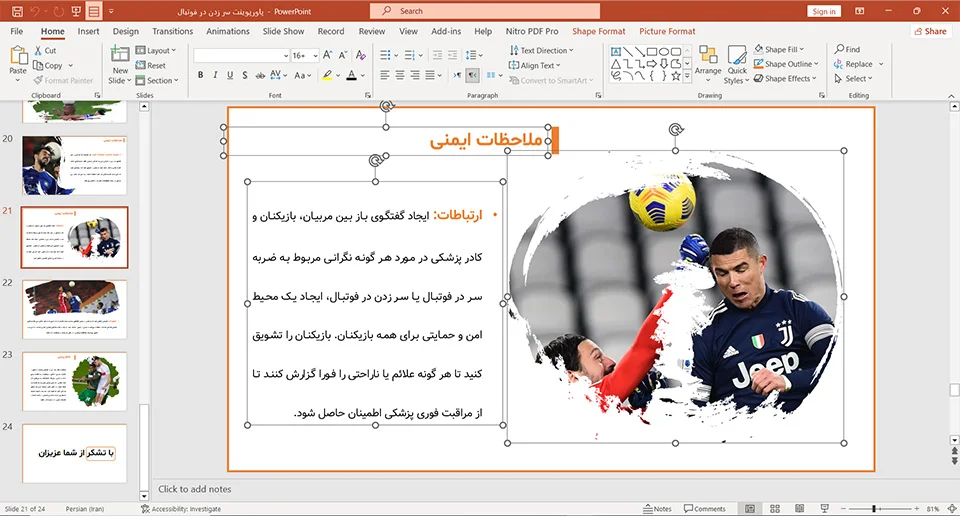Viewport: 960px width, 516px height.
Task: Click to add notes area
Action: tap(195, 489)
